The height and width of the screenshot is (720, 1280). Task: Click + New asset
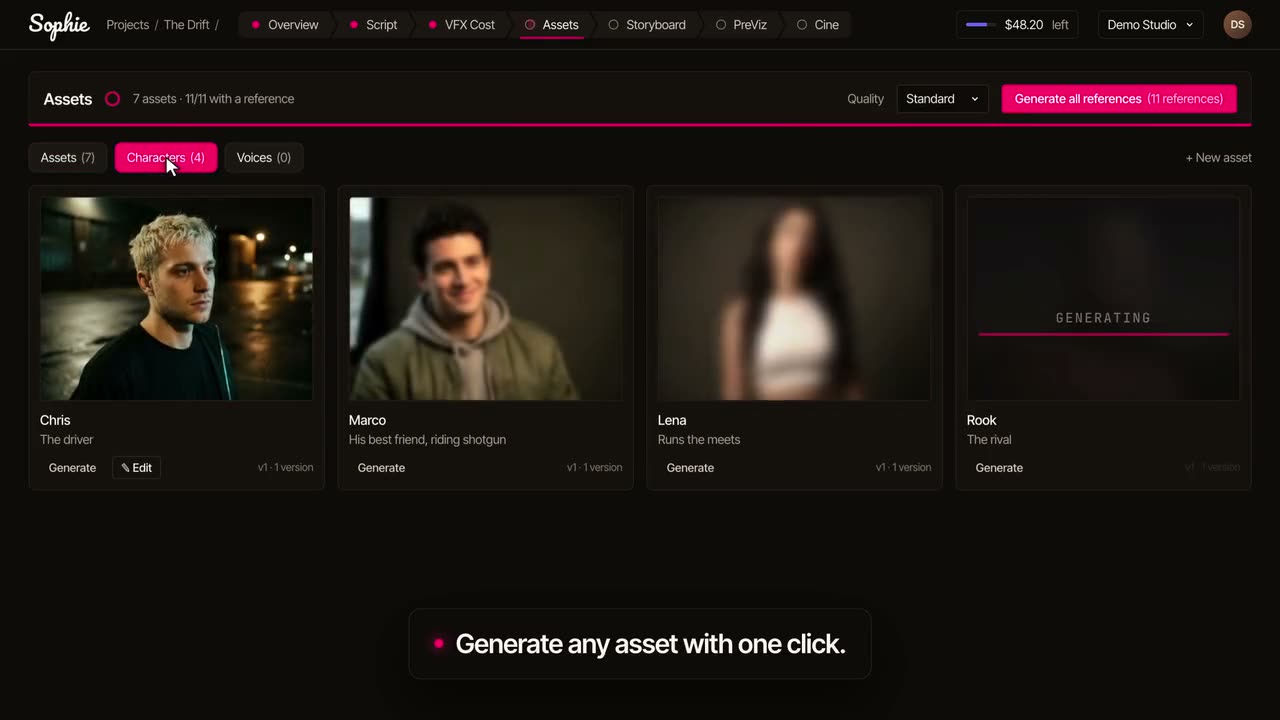(1218, 158)
